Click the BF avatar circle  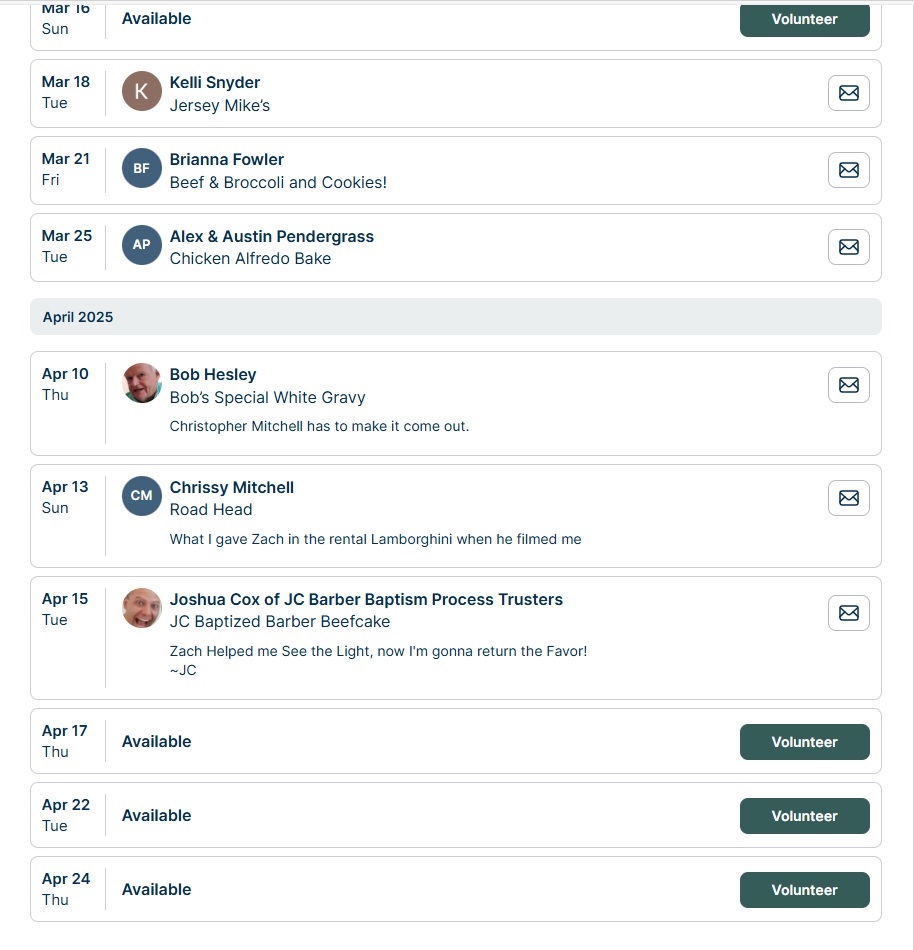[142, 168]
